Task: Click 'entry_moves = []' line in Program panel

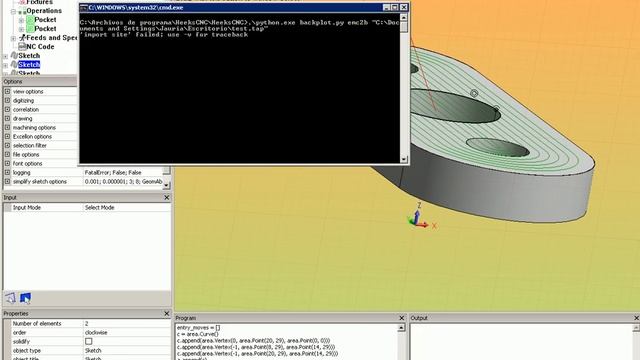Action: point(198,327)
